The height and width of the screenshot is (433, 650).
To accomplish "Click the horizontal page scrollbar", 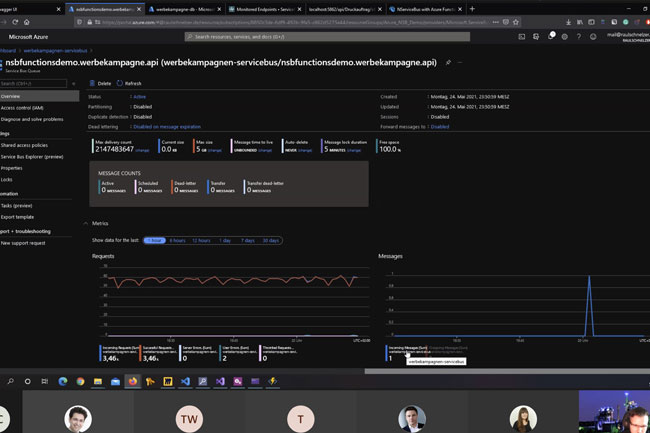I will [x=507, y=371].
